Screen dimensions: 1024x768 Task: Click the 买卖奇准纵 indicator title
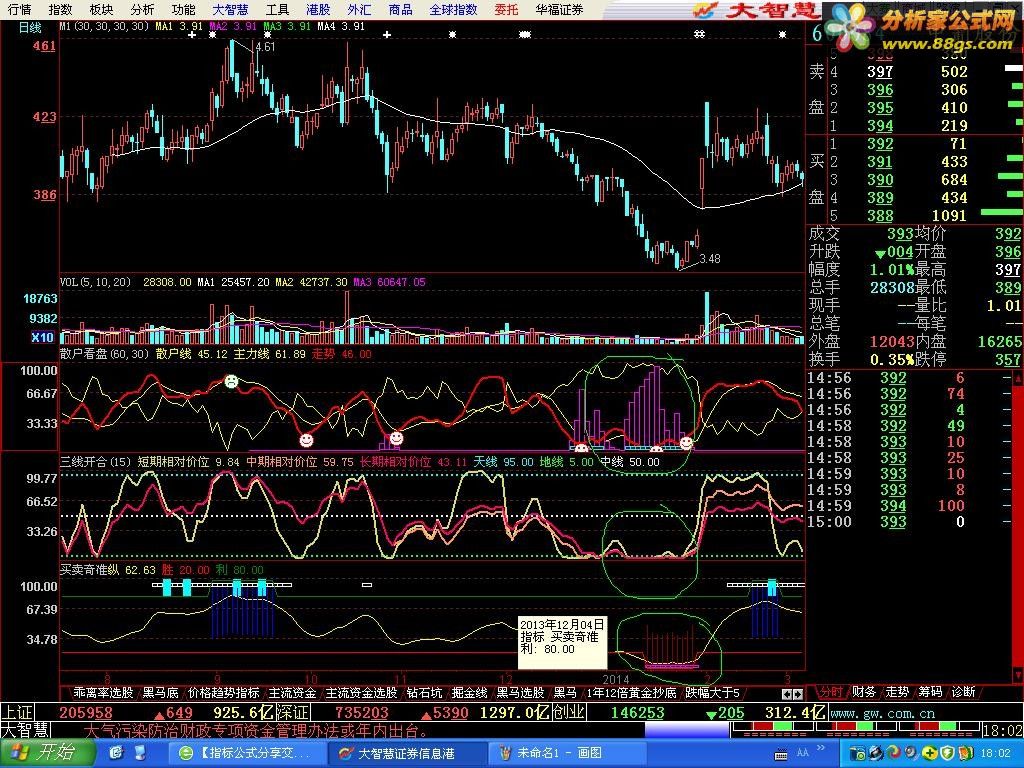pos(89,569)
